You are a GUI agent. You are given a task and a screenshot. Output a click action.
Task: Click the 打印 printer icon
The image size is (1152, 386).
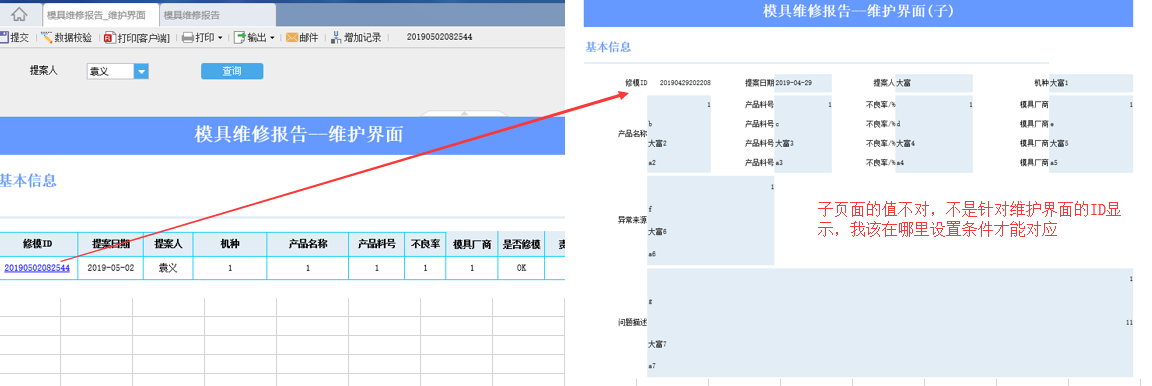(x=187, y=37)
